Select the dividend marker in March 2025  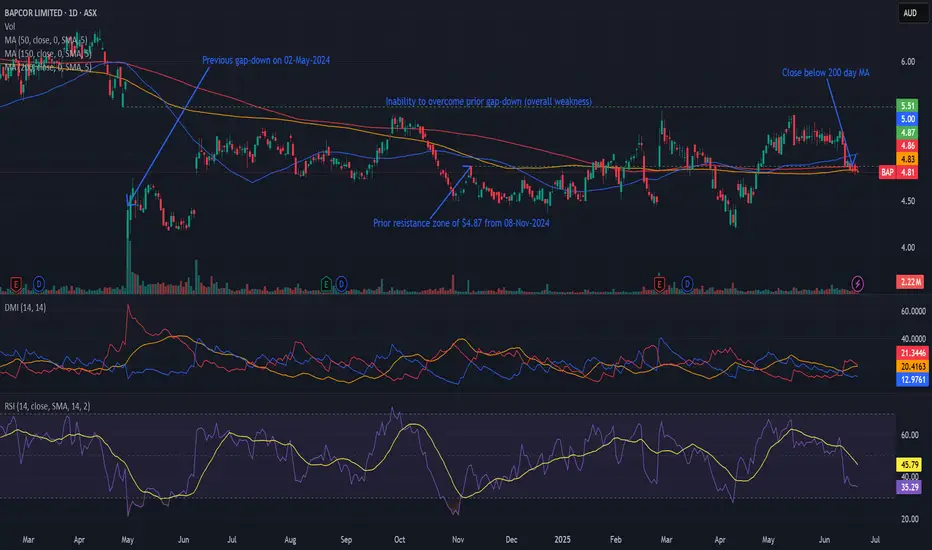point(687,284)
